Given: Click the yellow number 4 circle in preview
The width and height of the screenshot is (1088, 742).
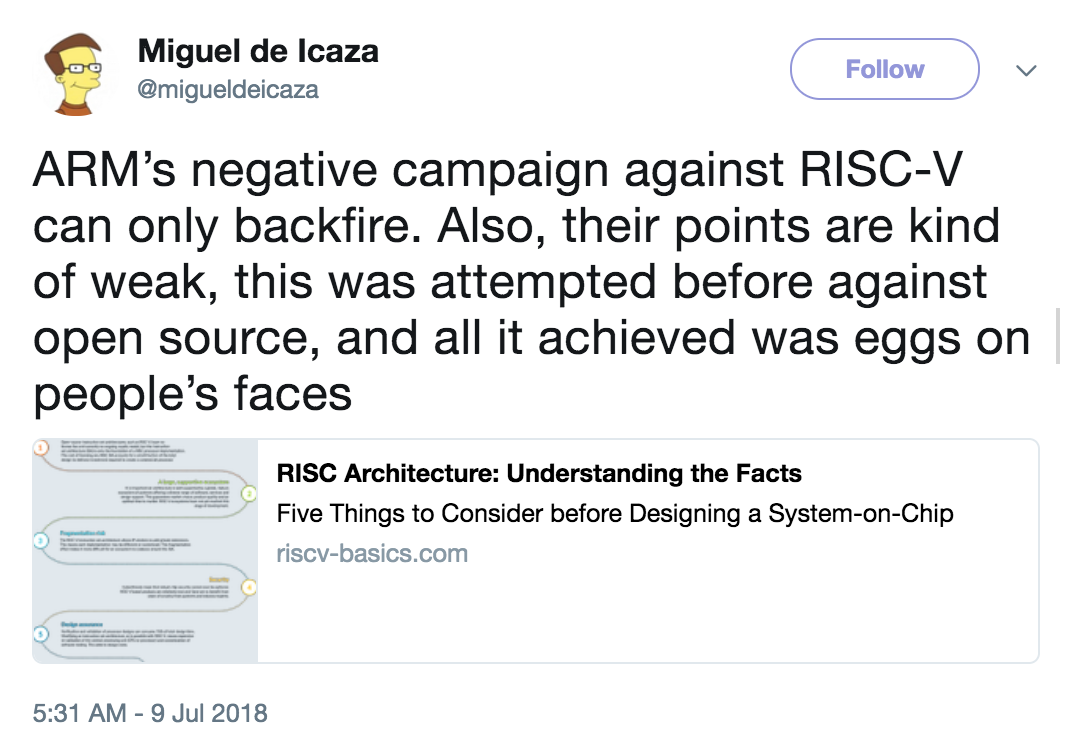Looking at the screenshot, I should click(250, 588).
